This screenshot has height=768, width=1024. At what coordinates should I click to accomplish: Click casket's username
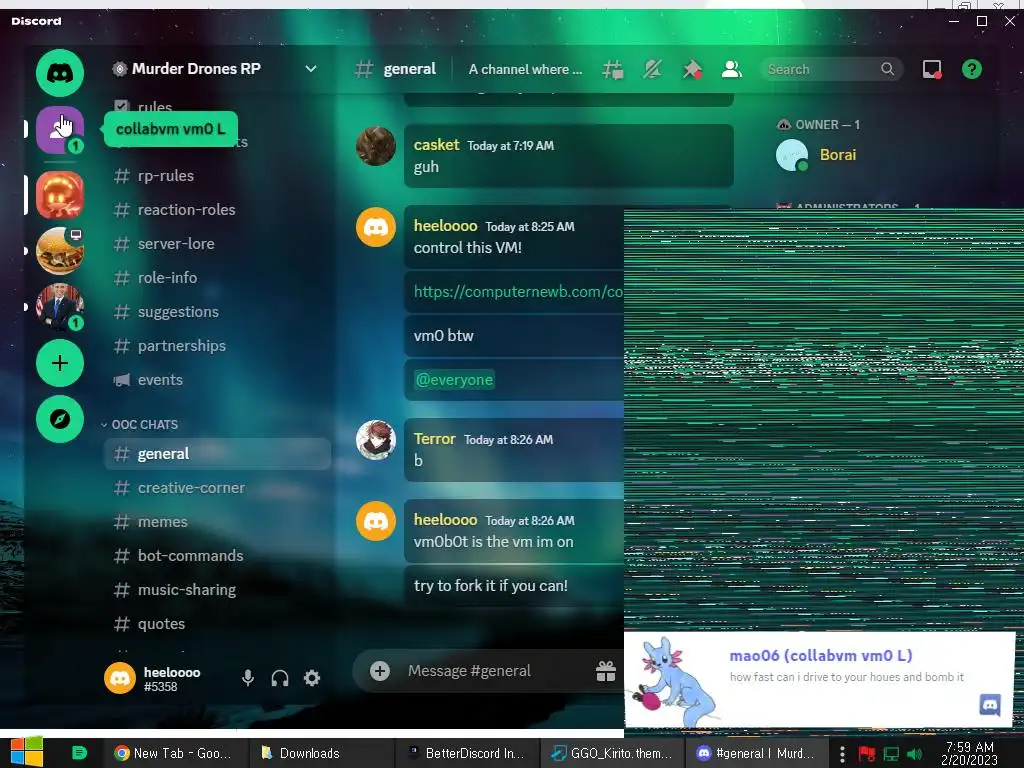pyautogui.click(x=436, y=145)
